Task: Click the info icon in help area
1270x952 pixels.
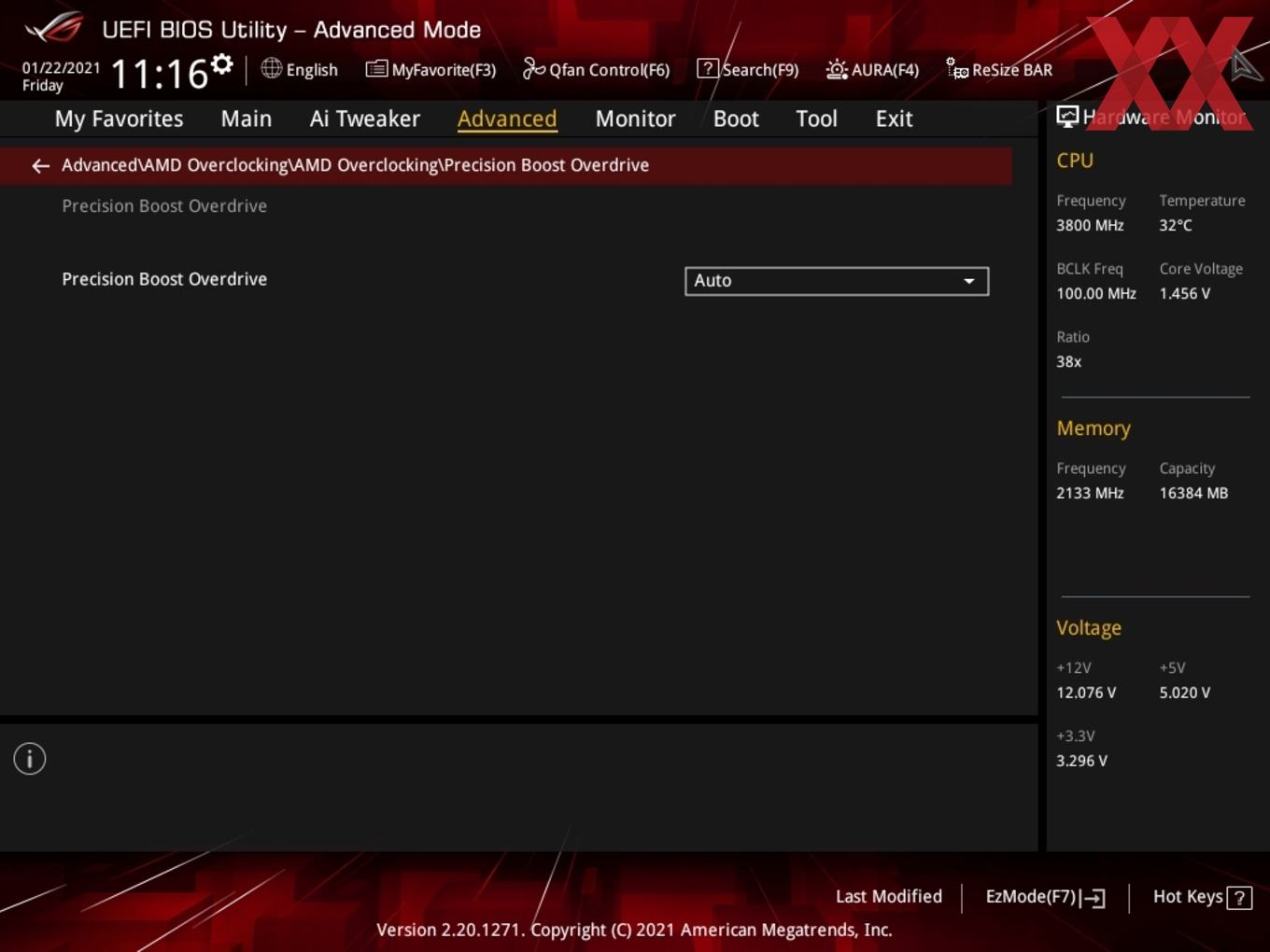Action: click(x=30, y=759)
